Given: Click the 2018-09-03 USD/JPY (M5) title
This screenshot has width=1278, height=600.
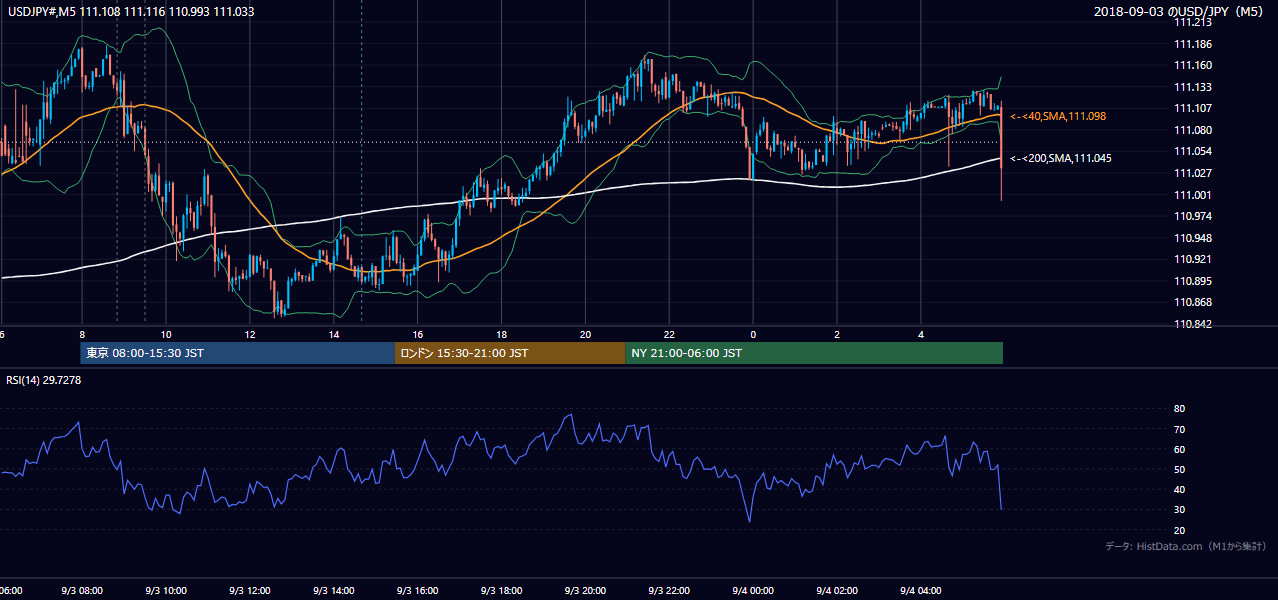Looking at the screenshot, I should point(1181,11).
